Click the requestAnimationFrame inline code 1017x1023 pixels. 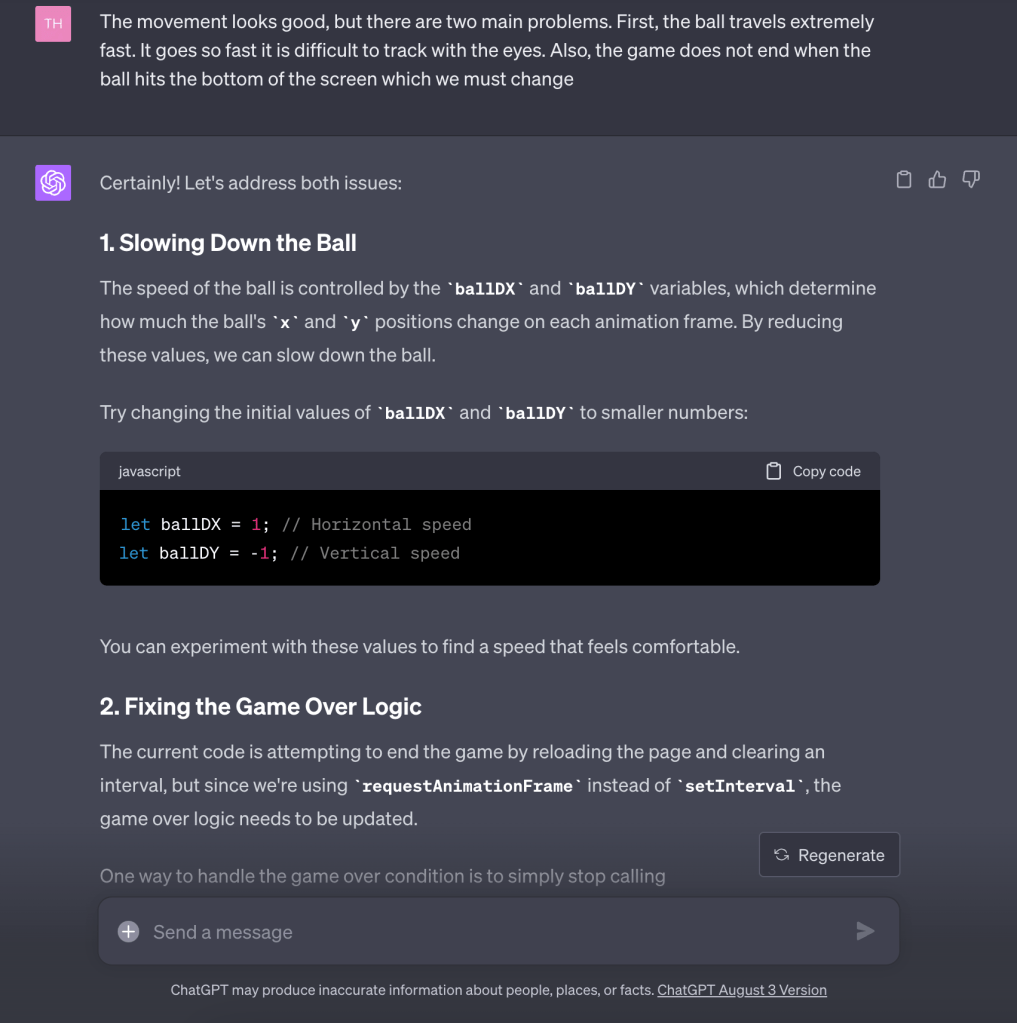(x=468, y=786)
